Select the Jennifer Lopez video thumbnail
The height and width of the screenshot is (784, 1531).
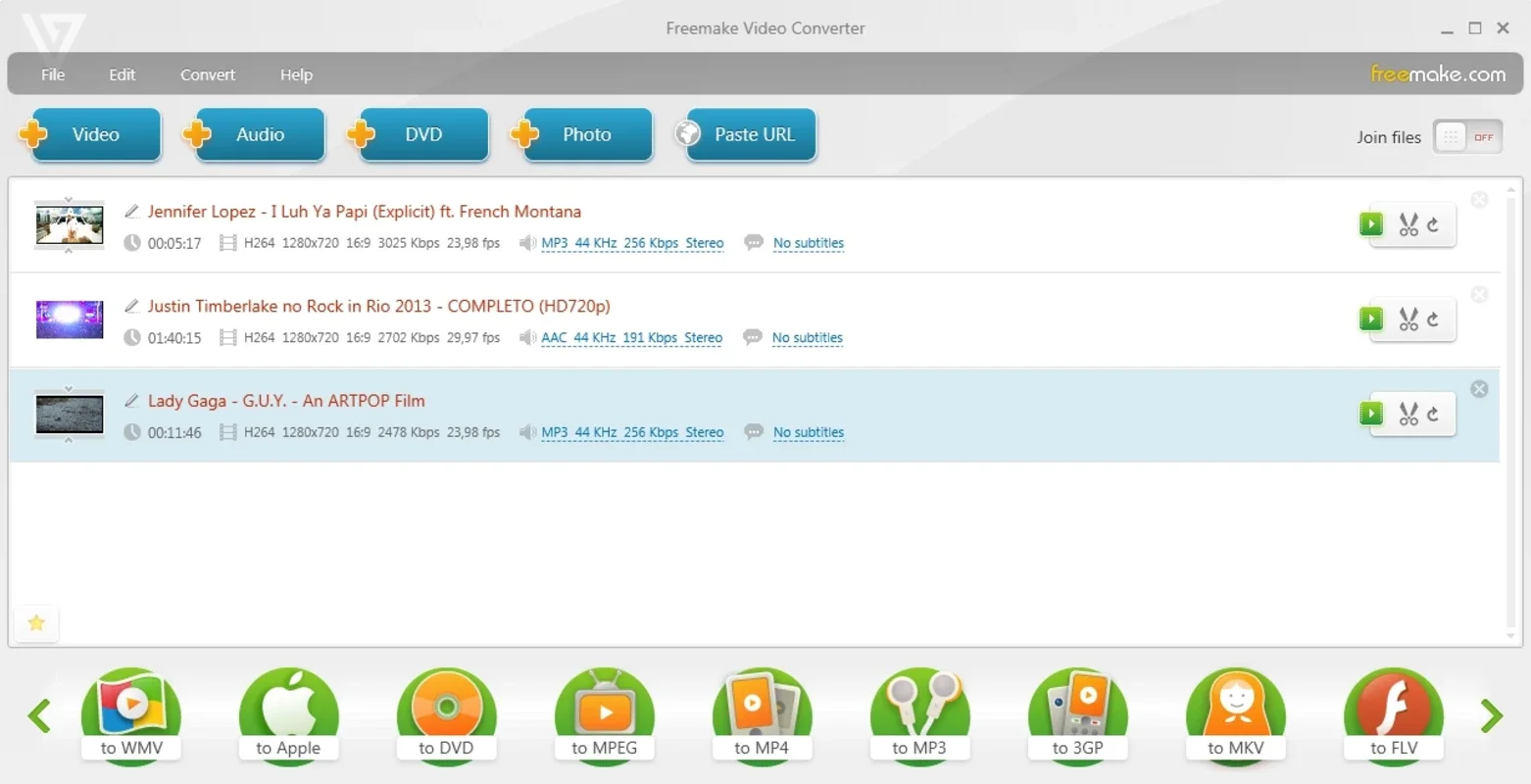[x=70, y=225]
